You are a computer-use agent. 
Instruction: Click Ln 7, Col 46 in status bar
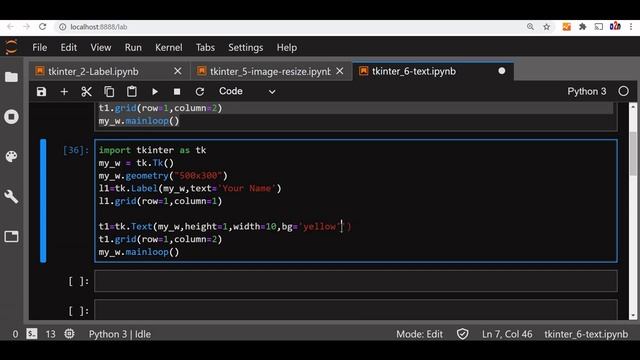[507, 334]
